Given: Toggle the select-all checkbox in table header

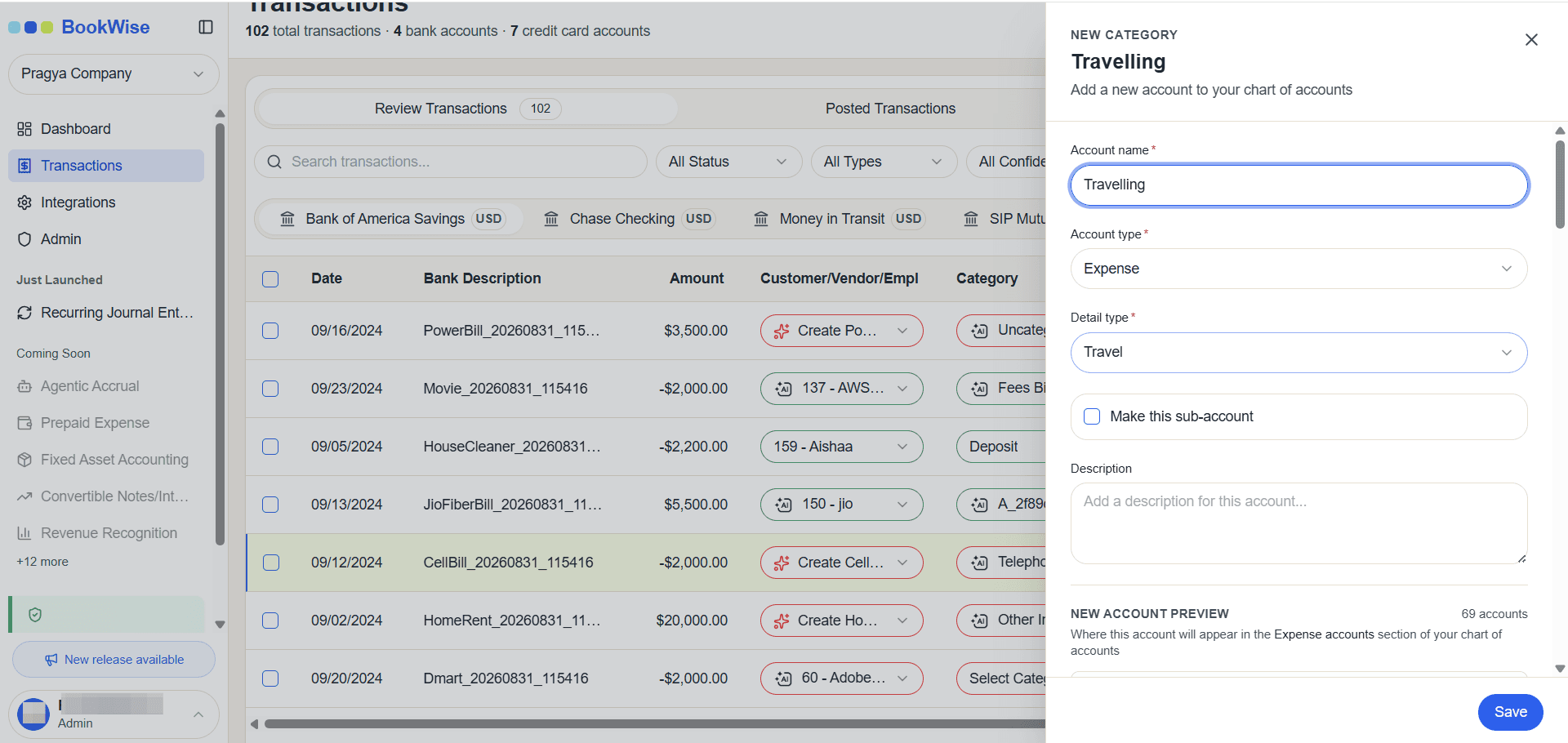Looking at the screenshot, I should click(270, 279).
